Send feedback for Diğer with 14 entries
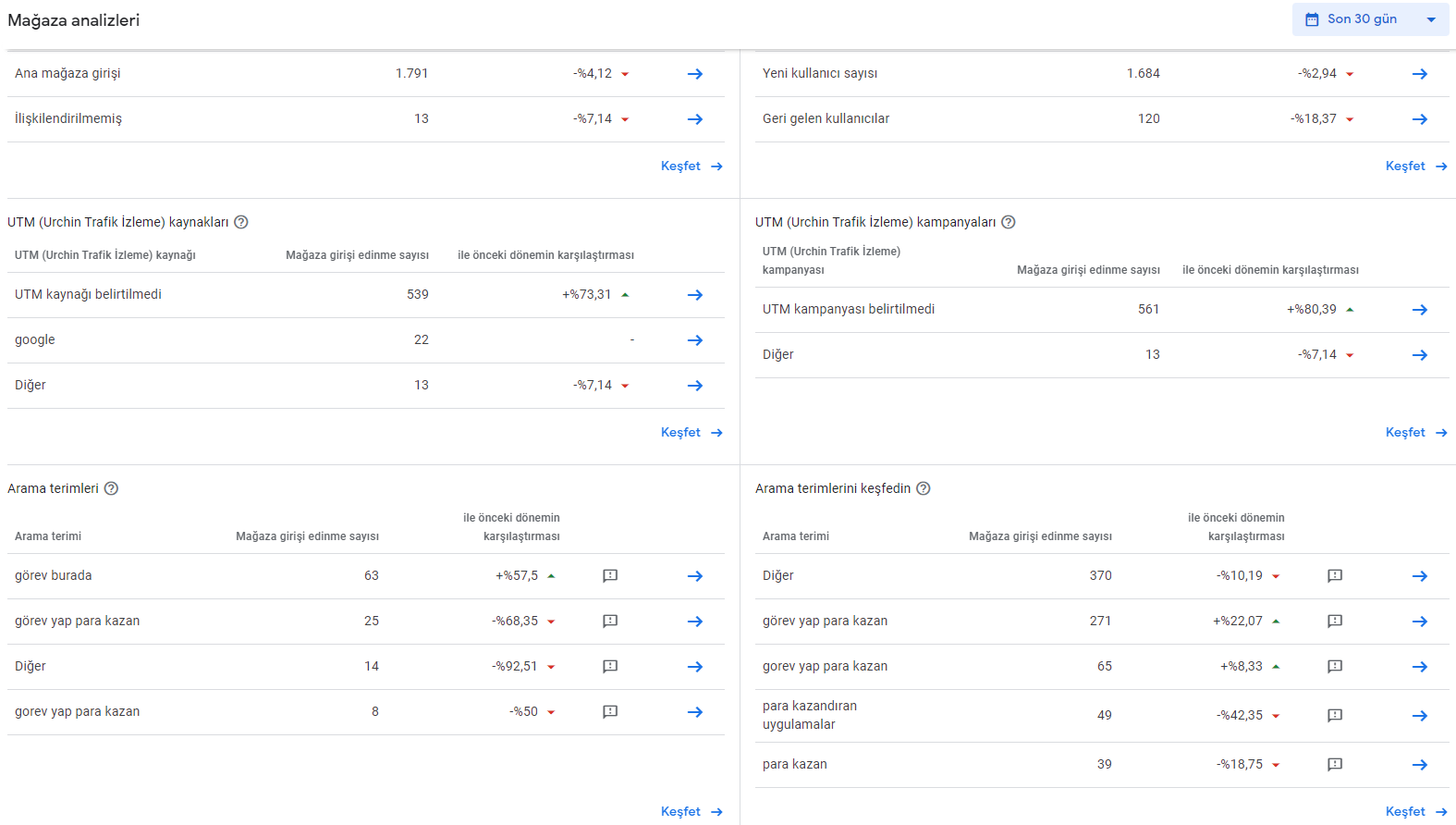Image resolution: width=1456 pixels, height=825 pixels. [610, 667]
